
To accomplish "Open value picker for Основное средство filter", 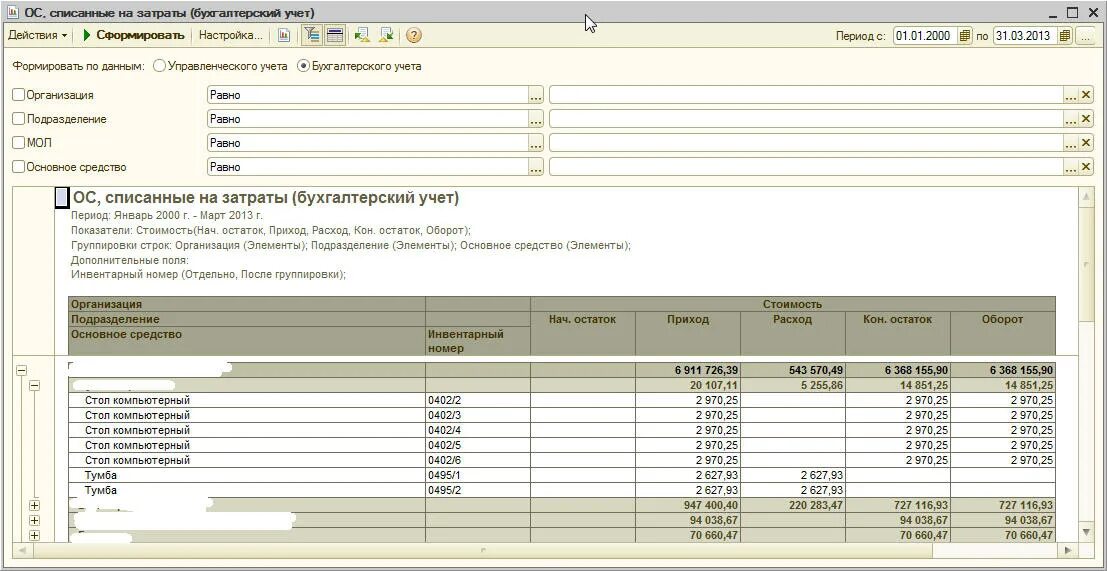I will (1072, 167).
